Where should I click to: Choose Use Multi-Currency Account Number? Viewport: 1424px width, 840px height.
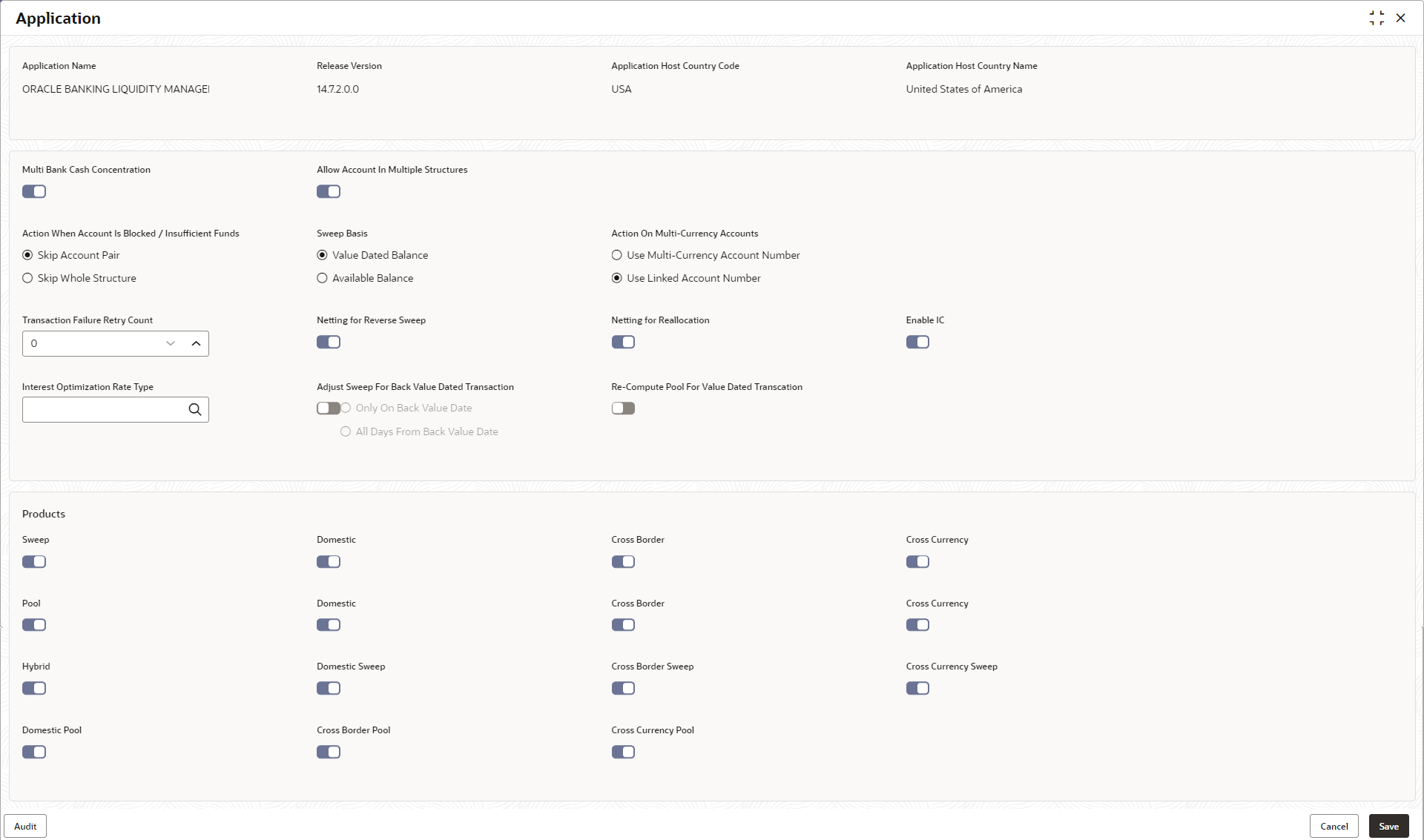(617, 255)
